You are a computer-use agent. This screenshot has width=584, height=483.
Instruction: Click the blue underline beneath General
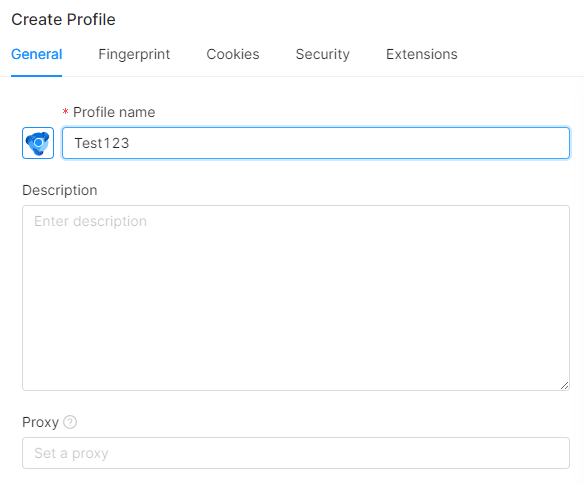36,76
